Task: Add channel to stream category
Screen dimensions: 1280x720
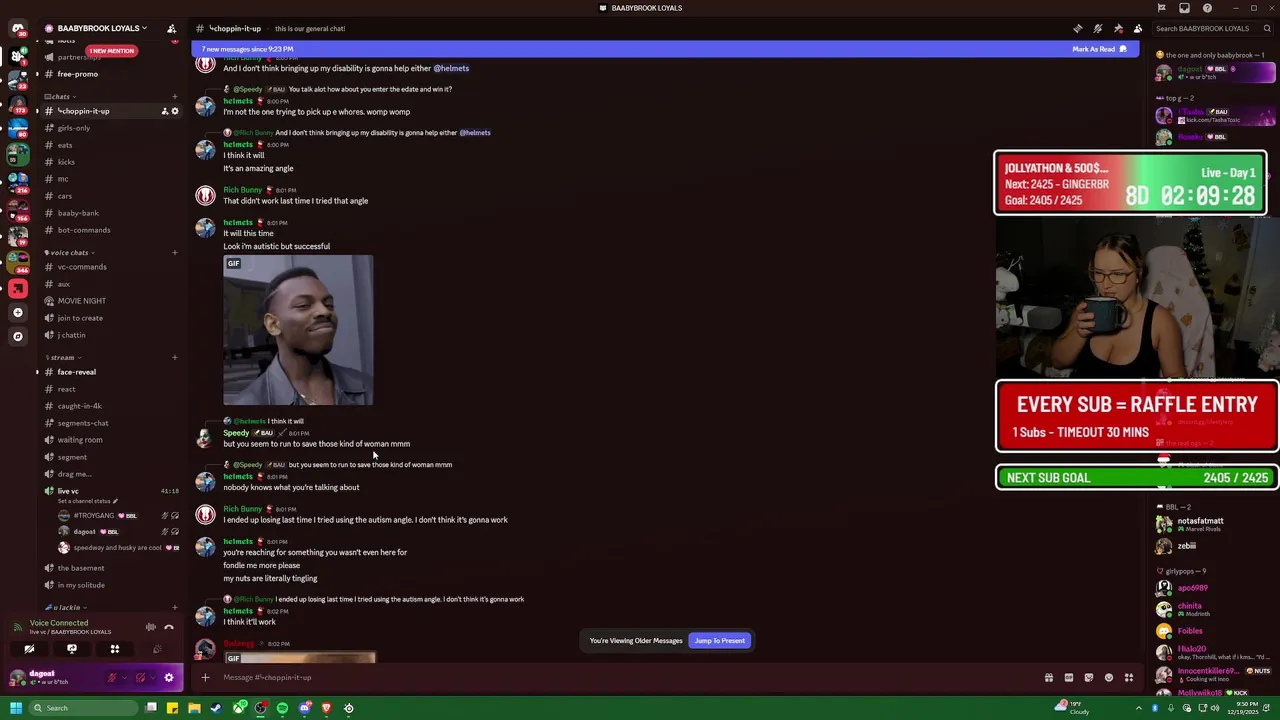Action: (175, 357)
